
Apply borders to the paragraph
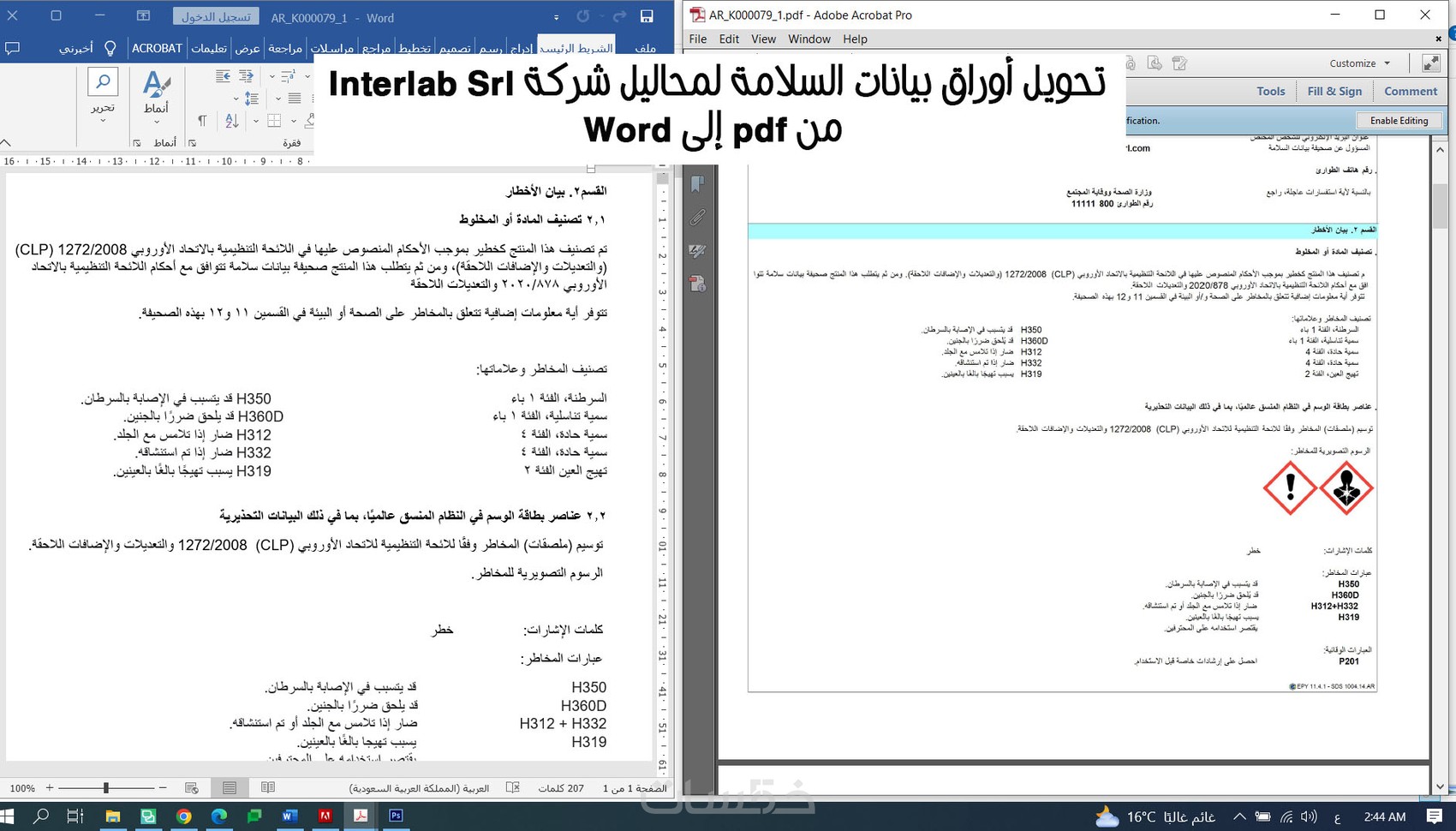(274, 121)
